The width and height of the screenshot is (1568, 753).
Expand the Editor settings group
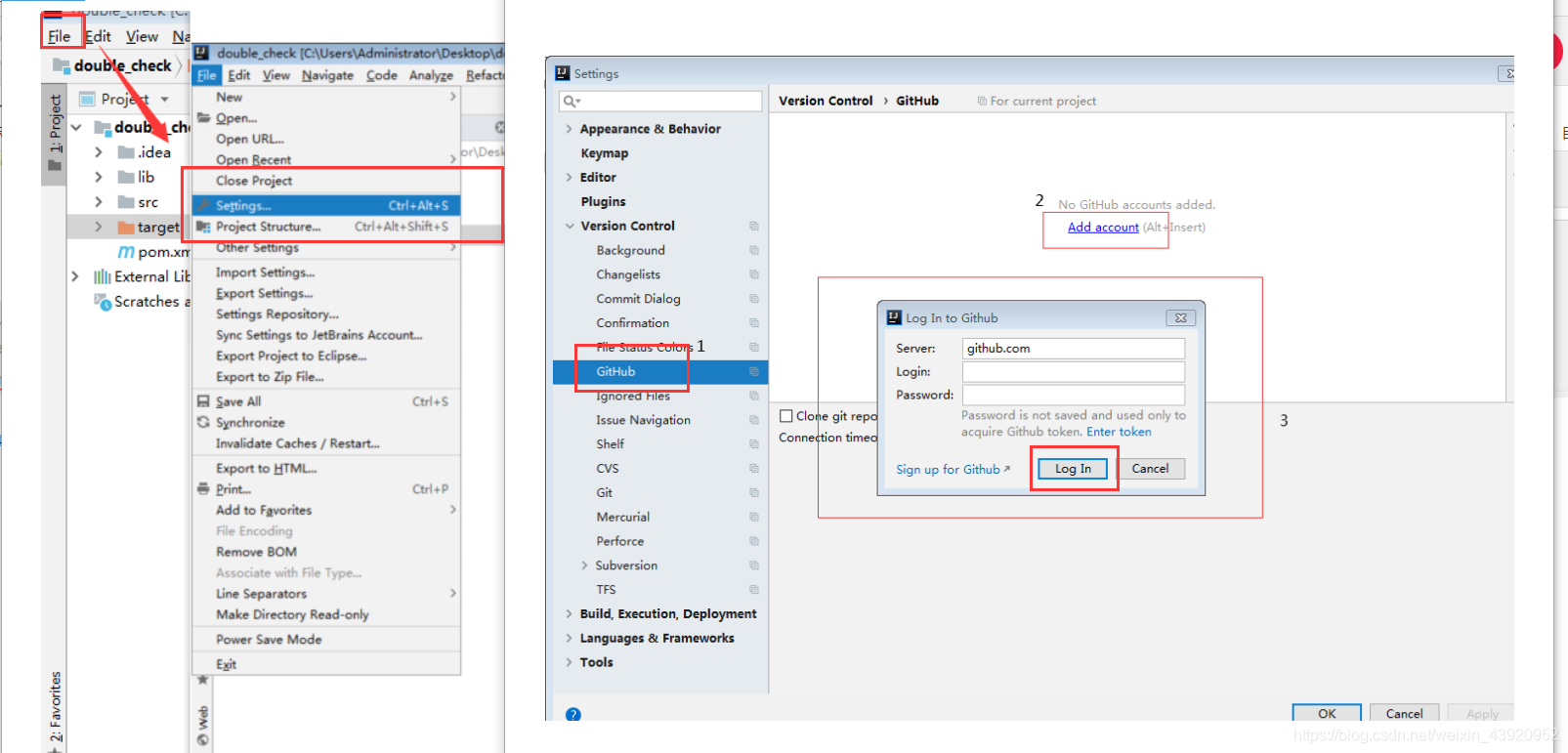click(569, 177)
